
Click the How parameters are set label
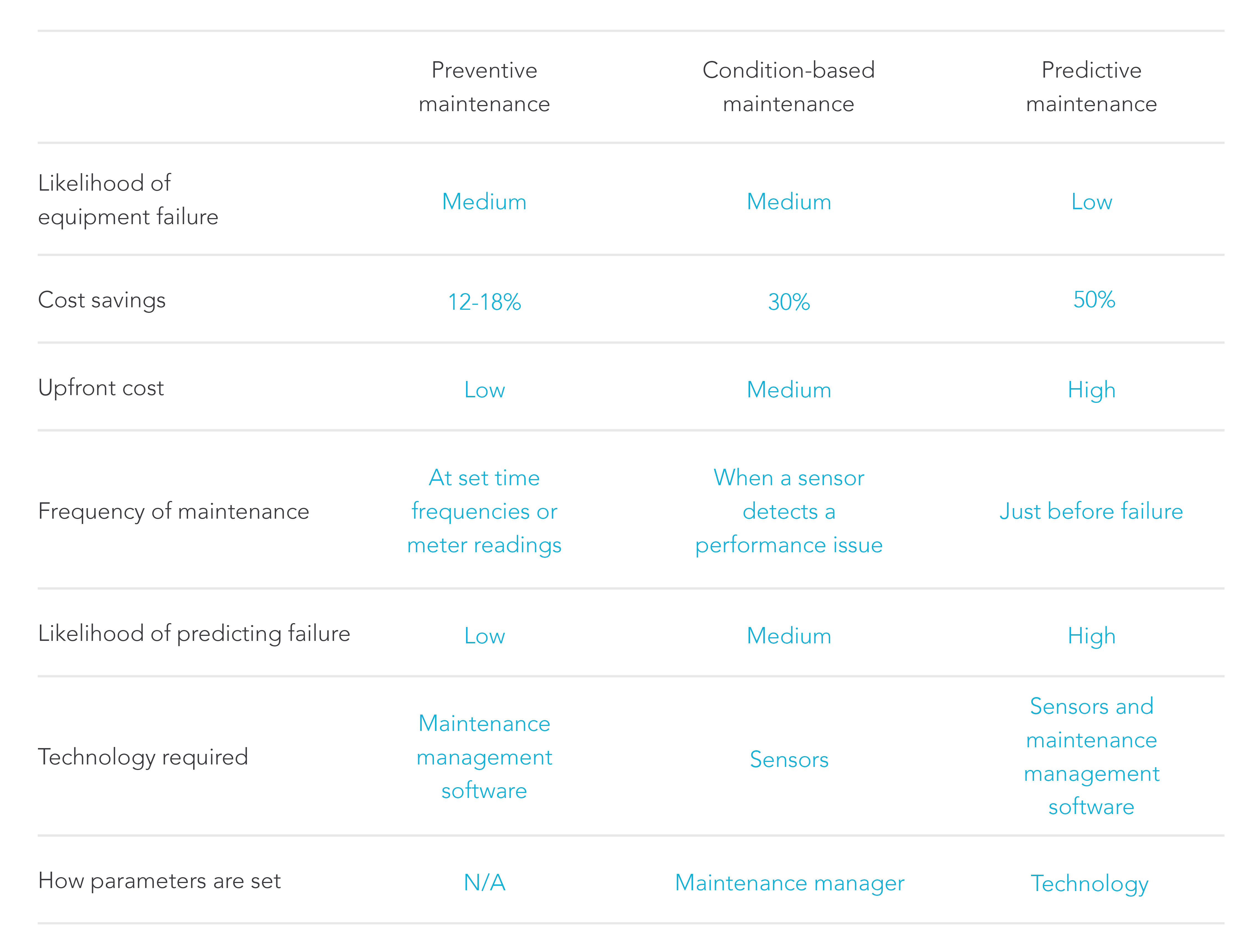[x=159, y=881]
